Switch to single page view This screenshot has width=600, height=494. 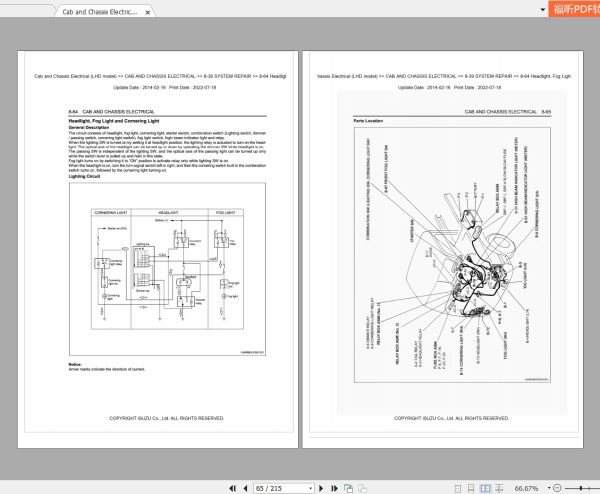[x=458, y=488]
